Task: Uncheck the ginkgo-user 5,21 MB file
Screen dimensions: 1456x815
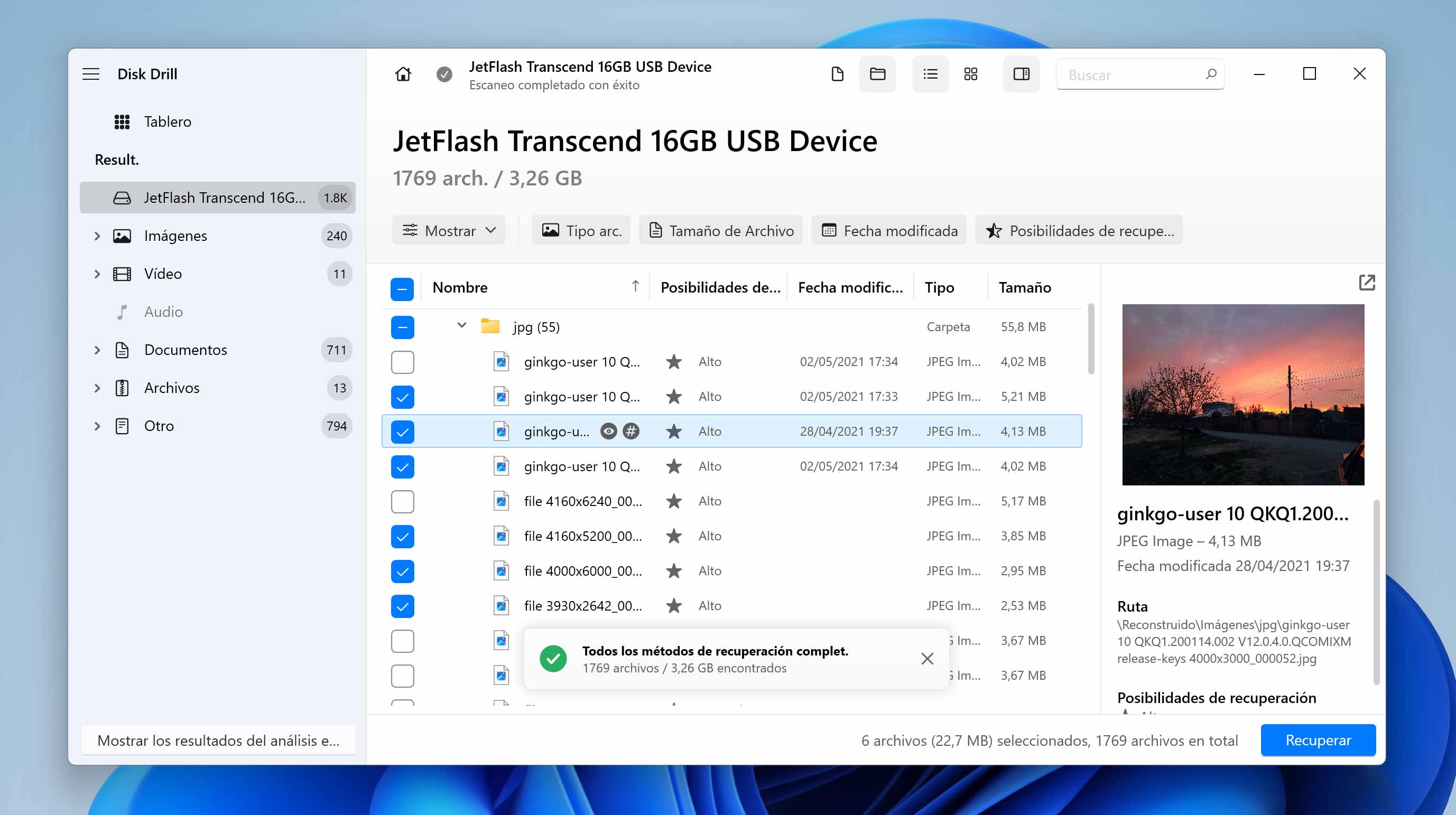Action: (402, 397)
